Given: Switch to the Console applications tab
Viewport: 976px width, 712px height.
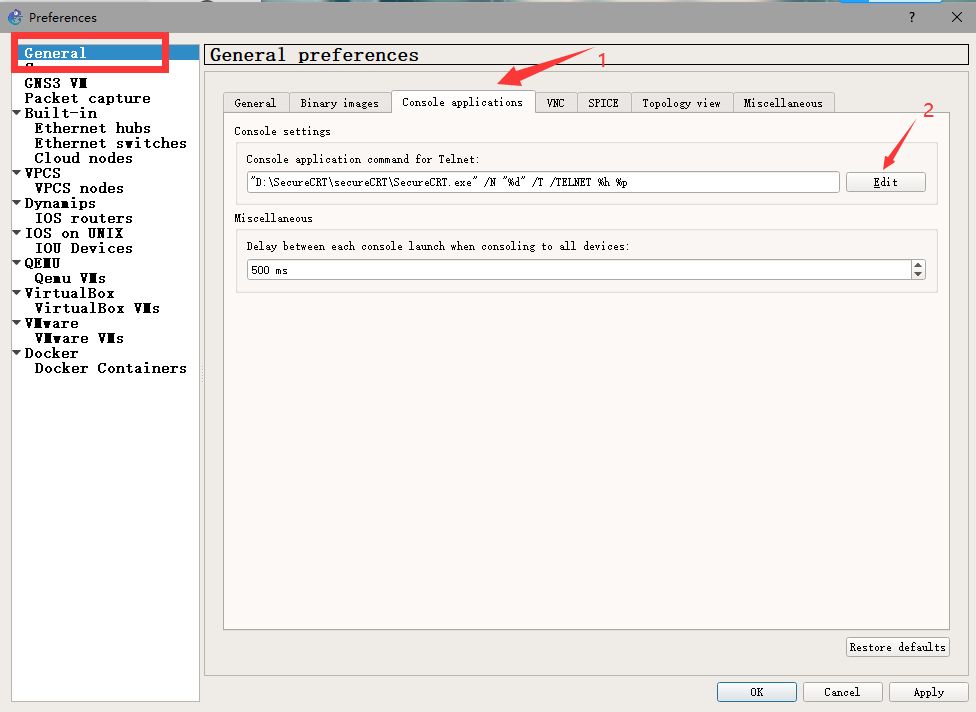Looking at the screenshot, I should 462,102.
